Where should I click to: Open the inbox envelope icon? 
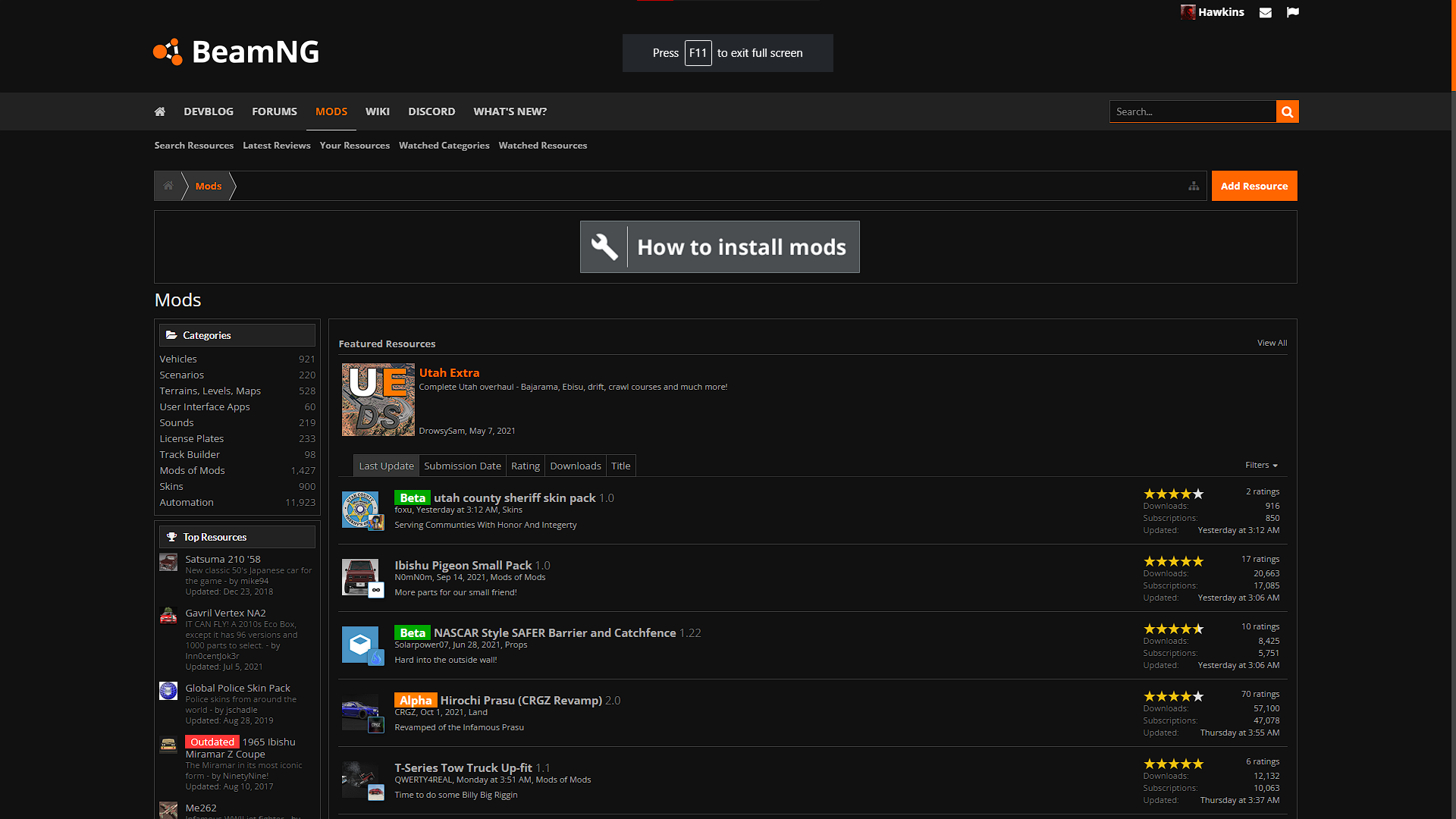[1265, 13]
